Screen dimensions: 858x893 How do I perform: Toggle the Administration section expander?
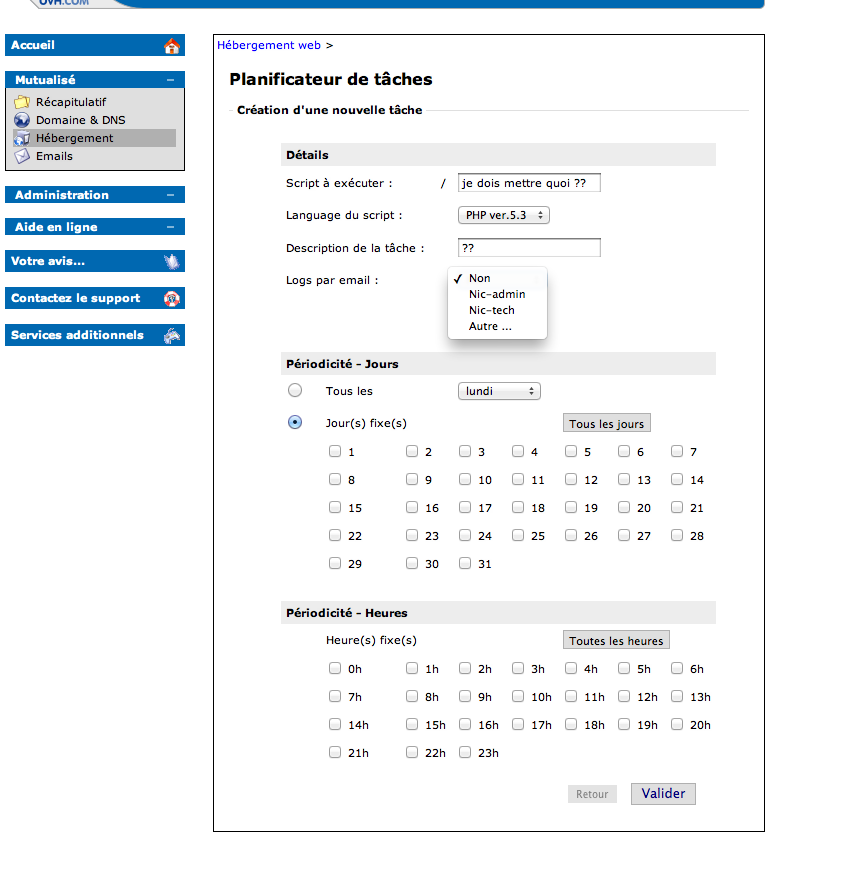point(170,195)
